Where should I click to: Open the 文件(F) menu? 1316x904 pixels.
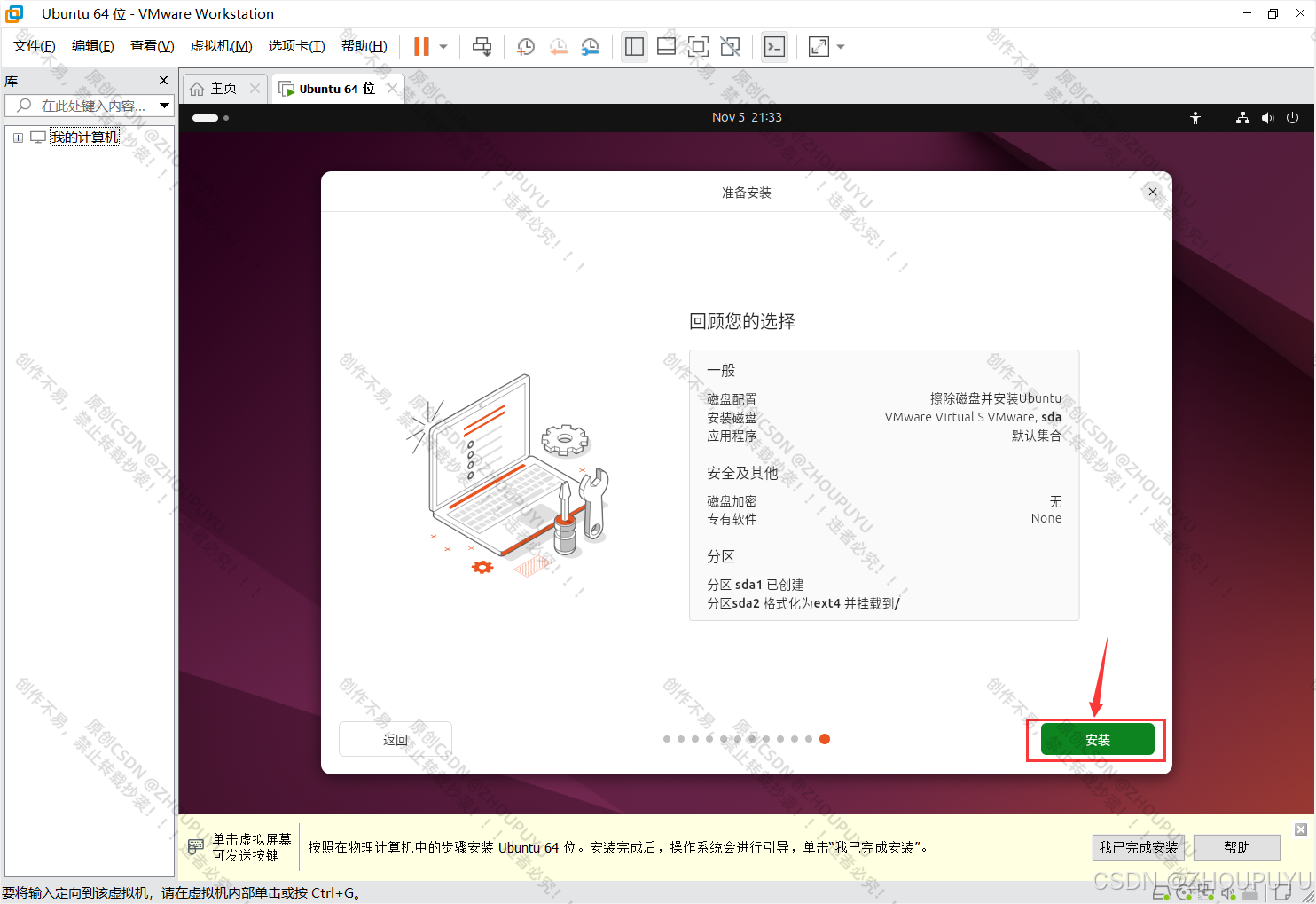tap(35, 46)
